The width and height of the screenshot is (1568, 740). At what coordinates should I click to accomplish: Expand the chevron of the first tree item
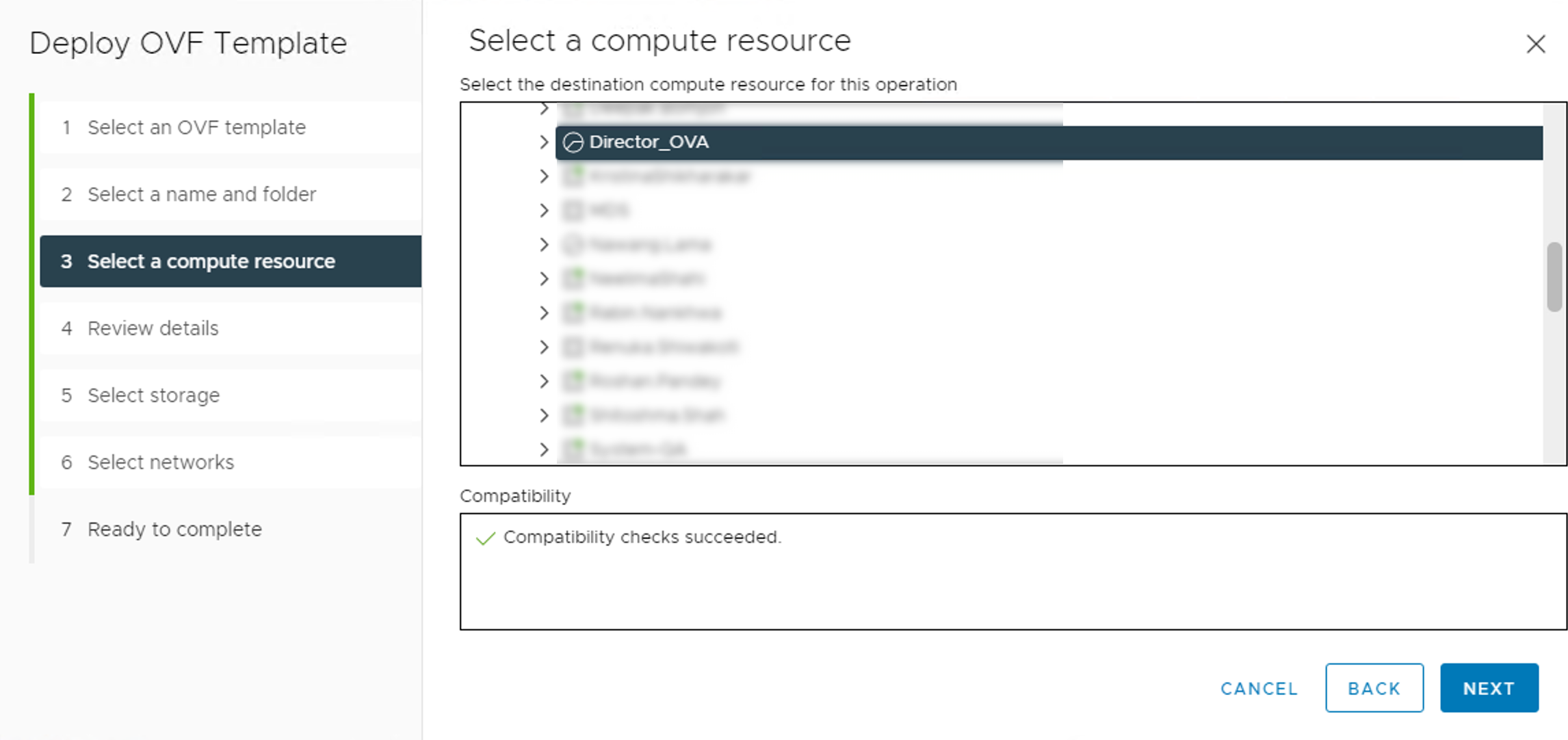[x=544, y=107]
